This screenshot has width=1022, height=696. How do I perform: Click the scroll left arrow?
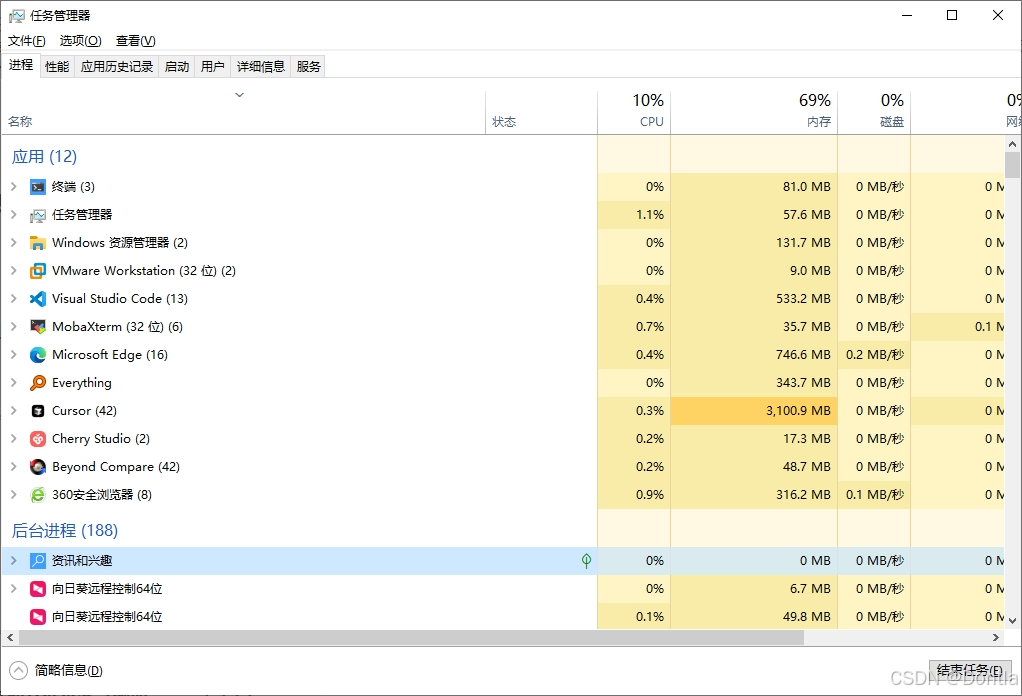click(x=10, y=638)
